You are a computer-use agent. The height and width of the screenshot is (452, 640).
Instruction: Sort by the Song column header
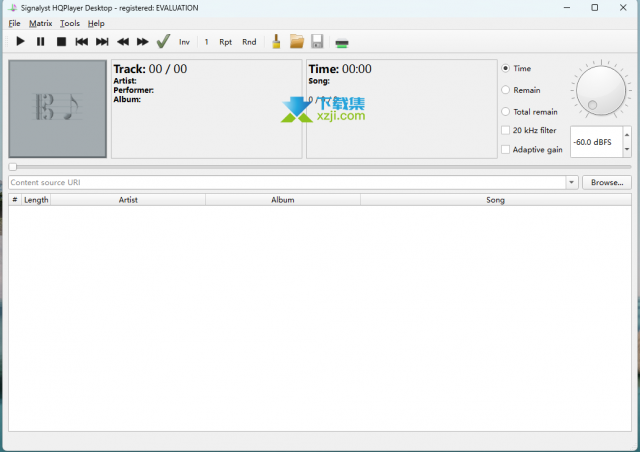495,200
